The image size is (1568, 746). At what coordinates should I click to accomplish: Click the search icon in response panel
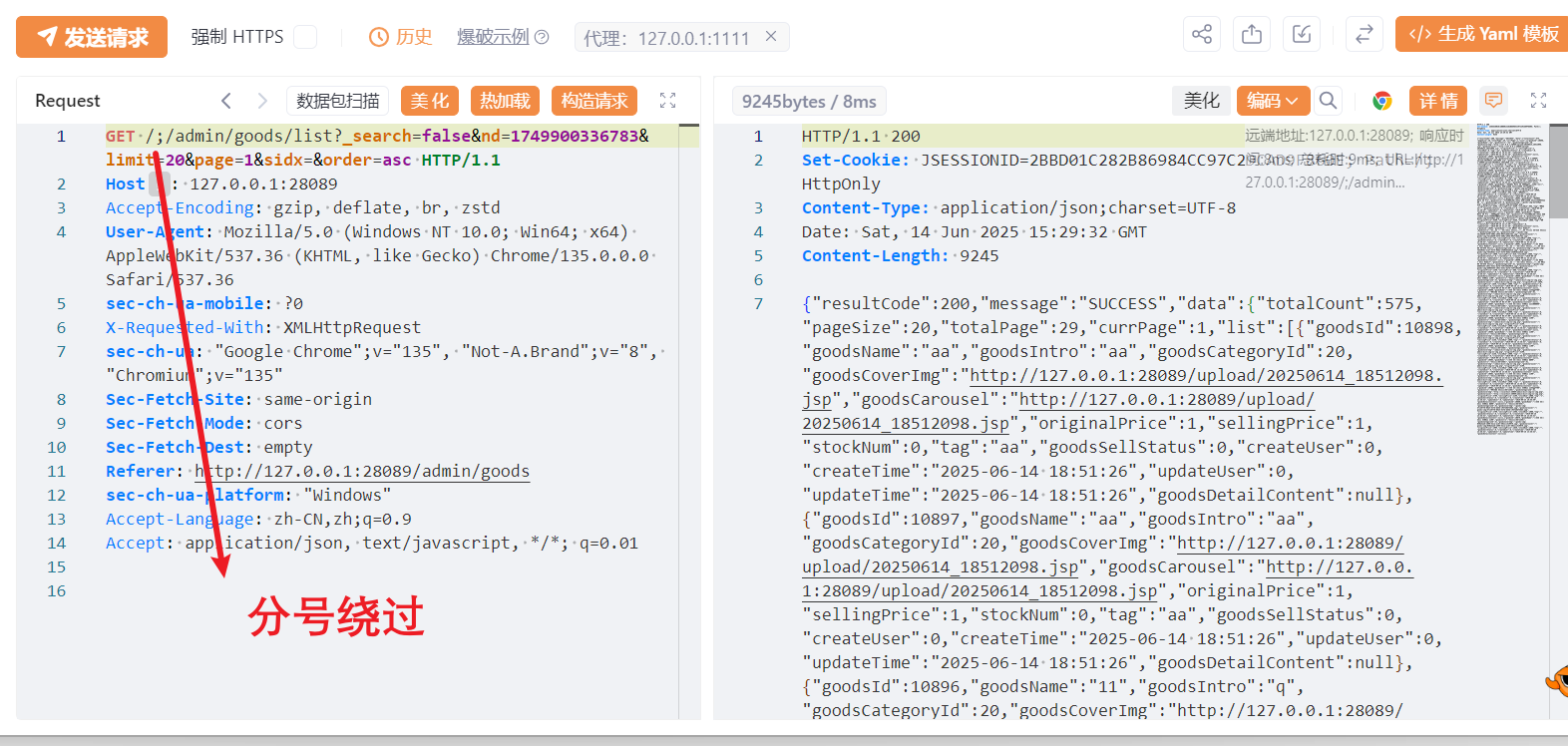(x=1328, y=101)
